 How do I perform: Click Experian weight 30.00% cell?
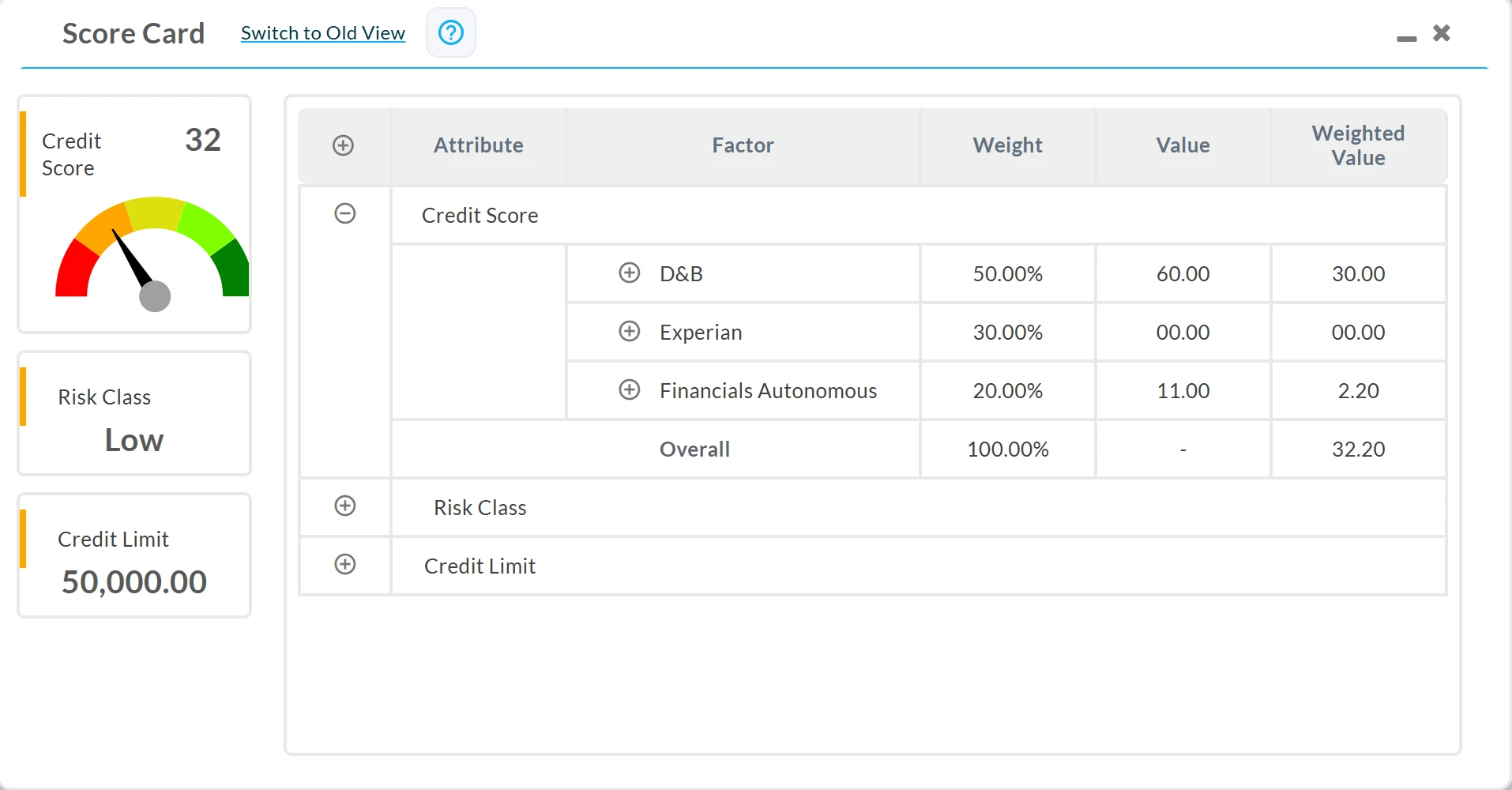point(1007,333)
